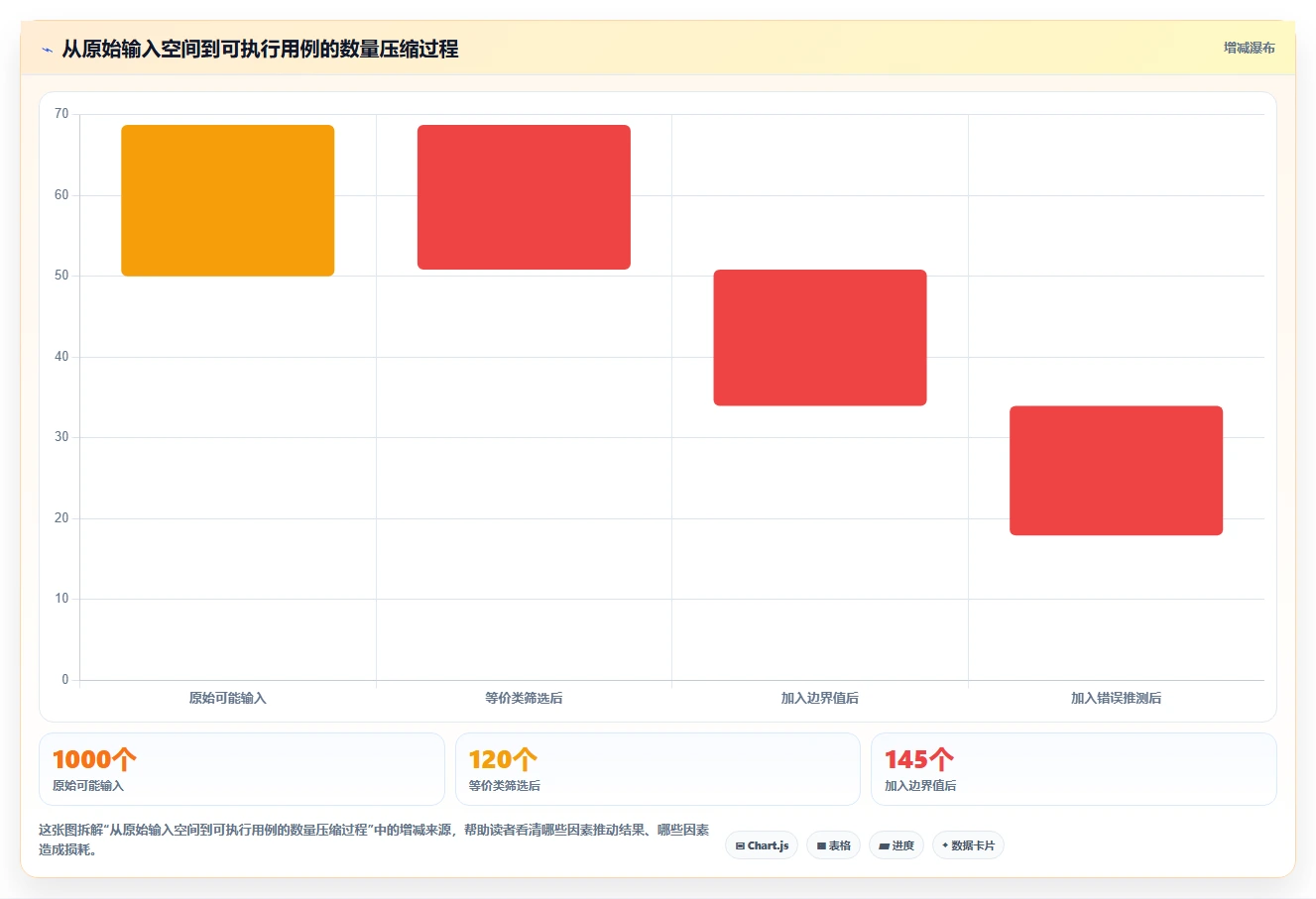1316x899 pixels.
Task: Click y-axis value 60
Action: coord(61,195)
